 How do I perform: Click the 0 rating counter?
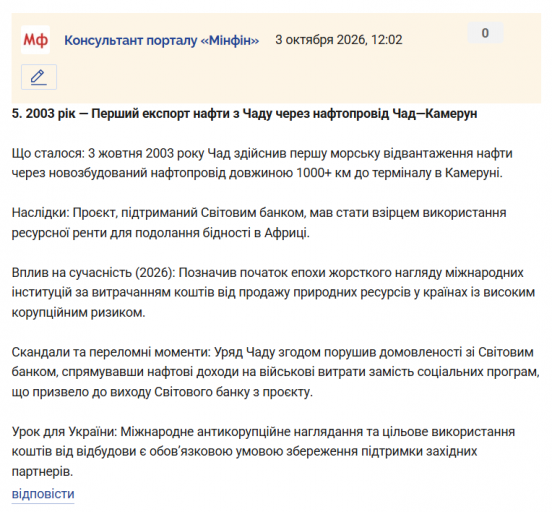[x=485, y=33]
